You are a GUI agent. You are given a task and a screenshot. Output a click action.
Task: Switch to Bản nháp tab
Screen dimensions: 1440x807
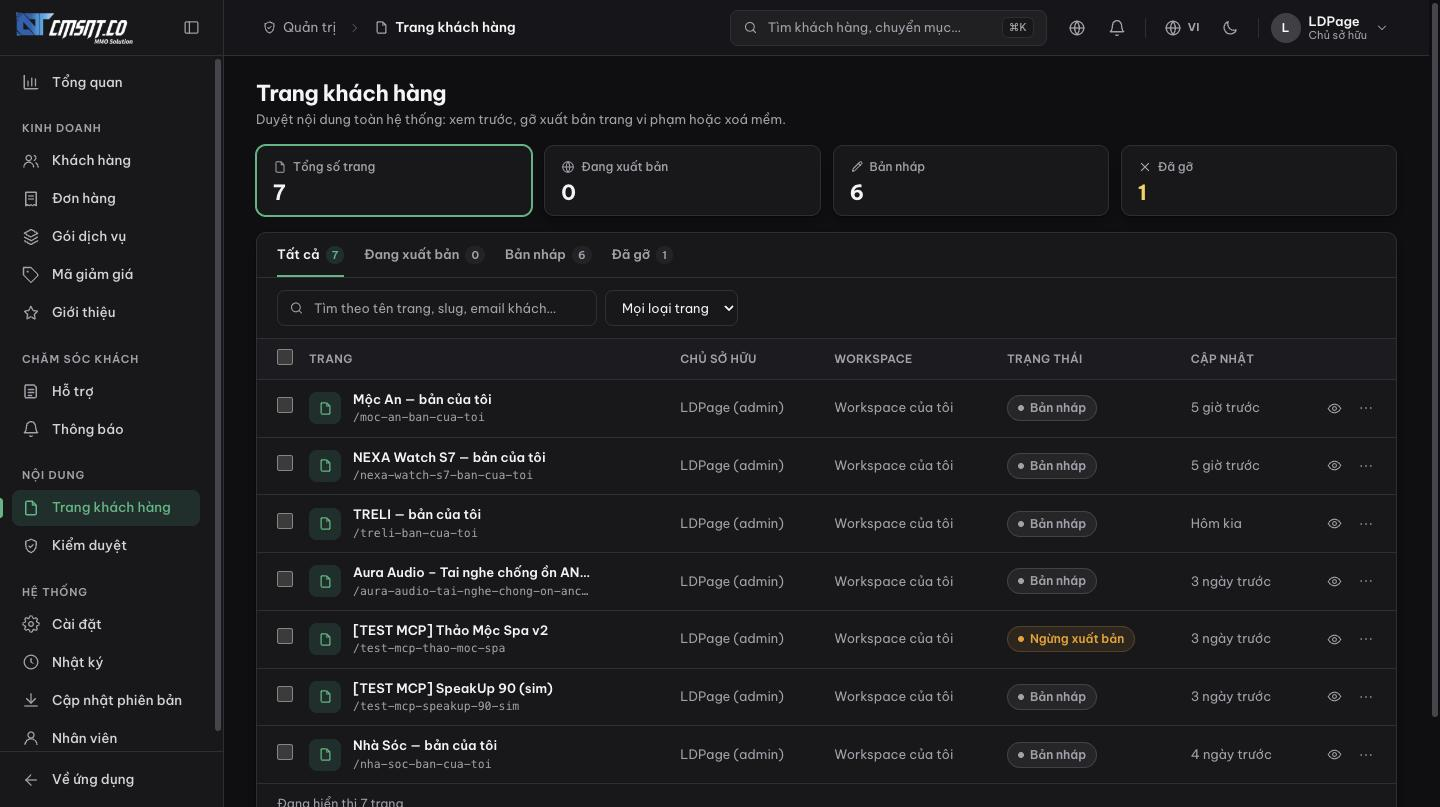(x=548, y=255)
